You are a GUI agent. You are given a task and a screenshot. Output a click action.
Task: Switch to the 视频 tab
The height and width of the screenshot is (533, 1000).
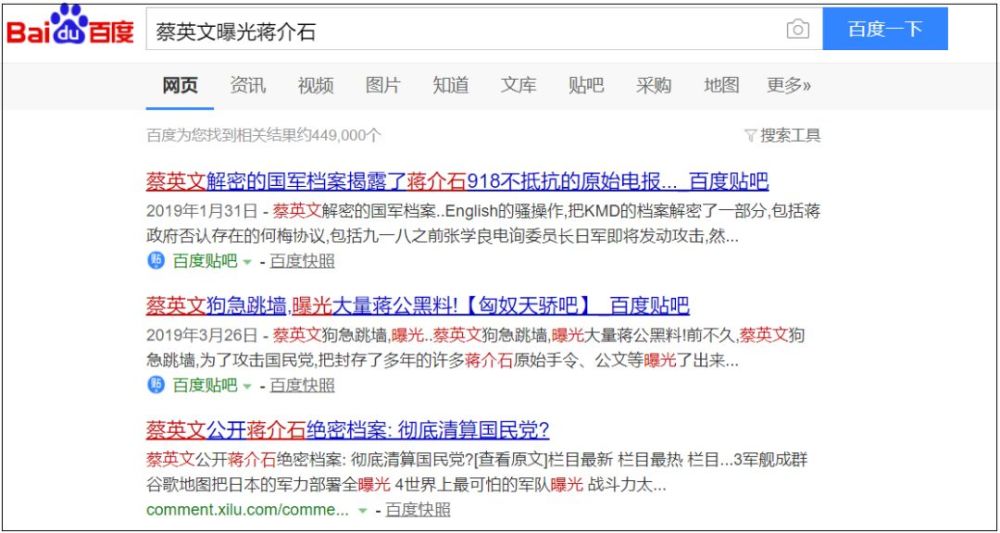[316, 85]
